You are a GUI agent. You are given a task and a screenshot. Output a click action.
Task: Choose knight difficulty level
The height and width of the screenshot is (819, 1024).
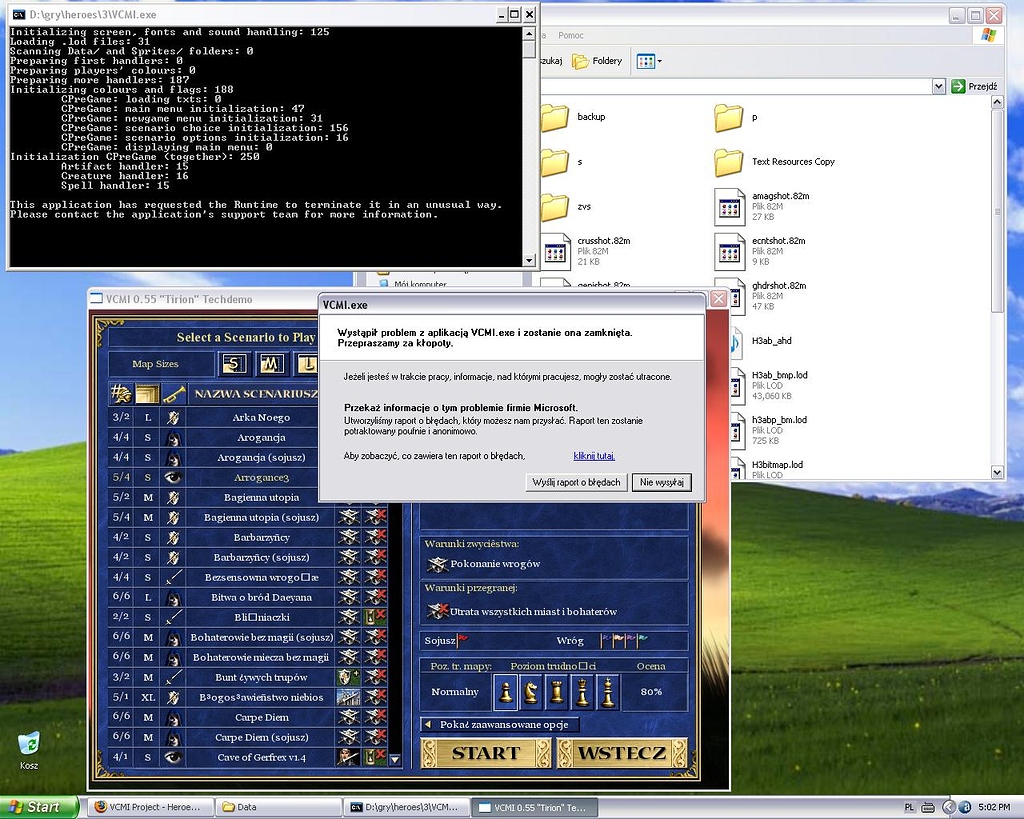532,691
